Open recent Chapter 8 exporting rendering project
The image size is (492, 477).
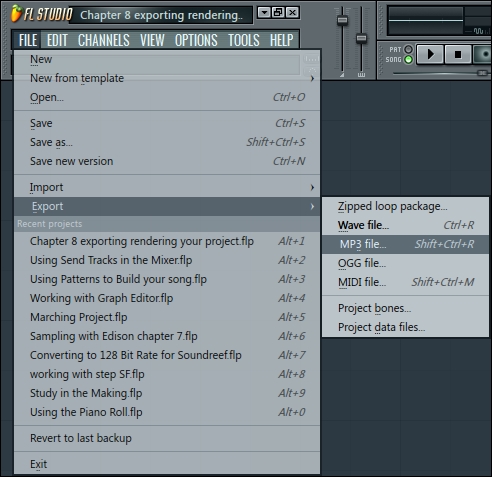167,241
